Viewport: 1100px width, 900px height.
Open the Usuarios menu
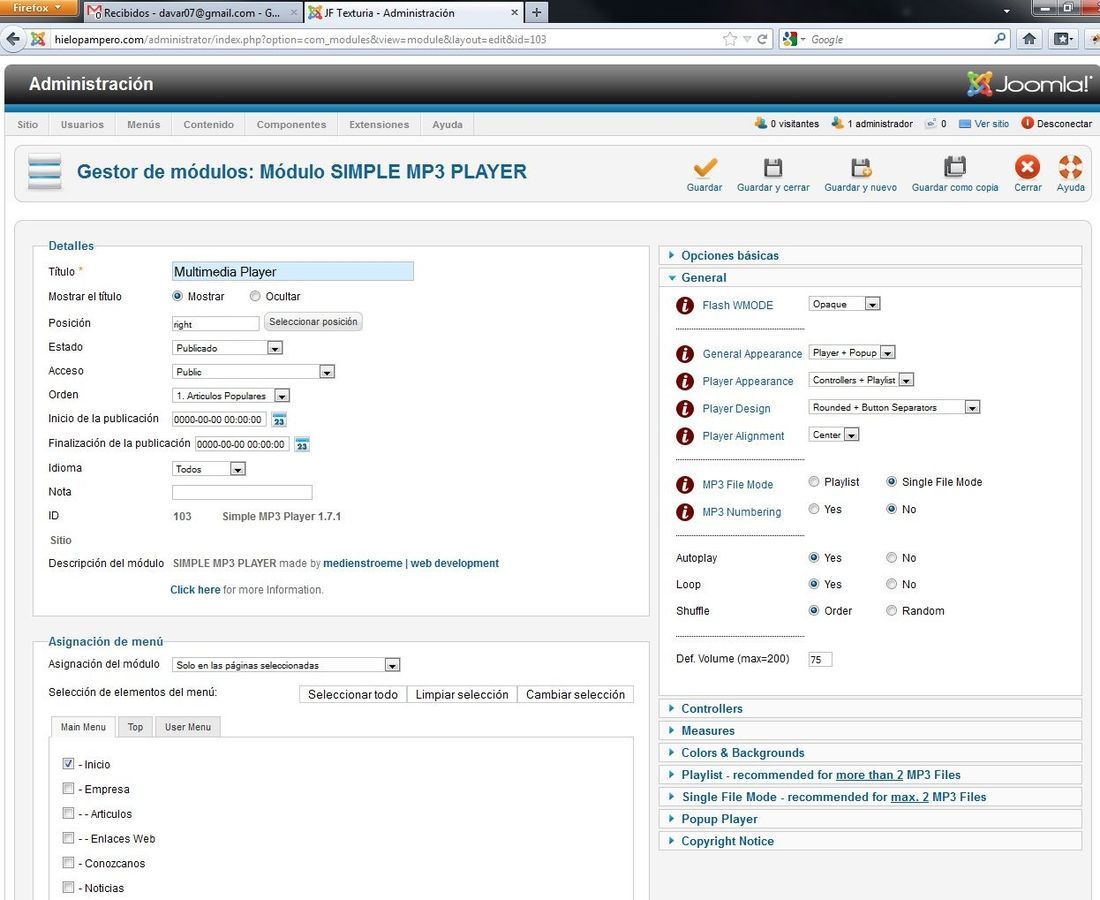click(82, 124)
